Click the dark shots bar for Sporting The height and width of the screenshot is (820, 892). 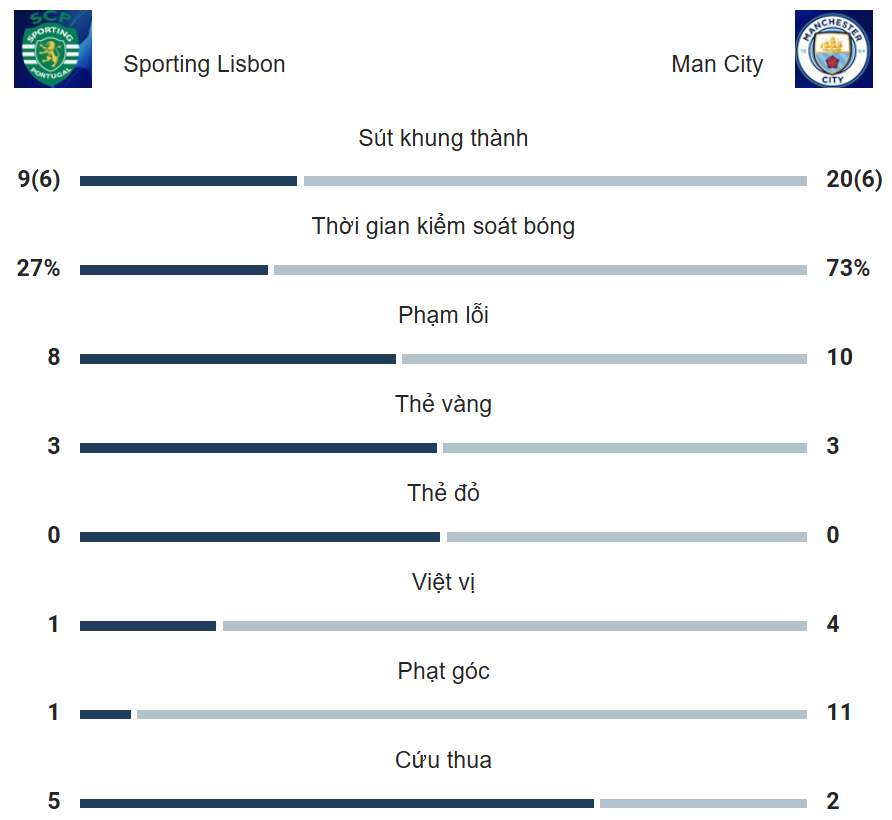pos(188,181)
